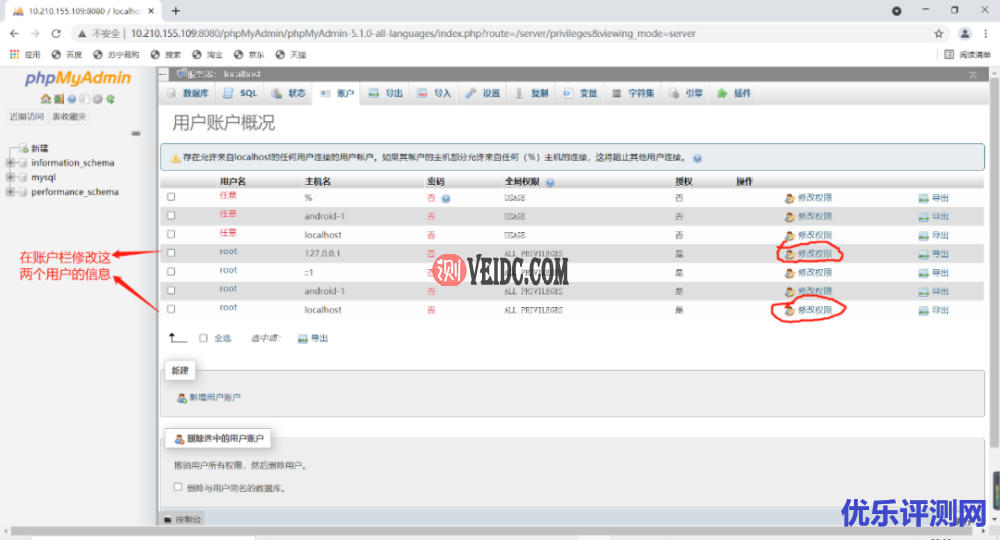The image size is (1000, 540).
Task: Open a new browser tab
Action: [175, 11]
